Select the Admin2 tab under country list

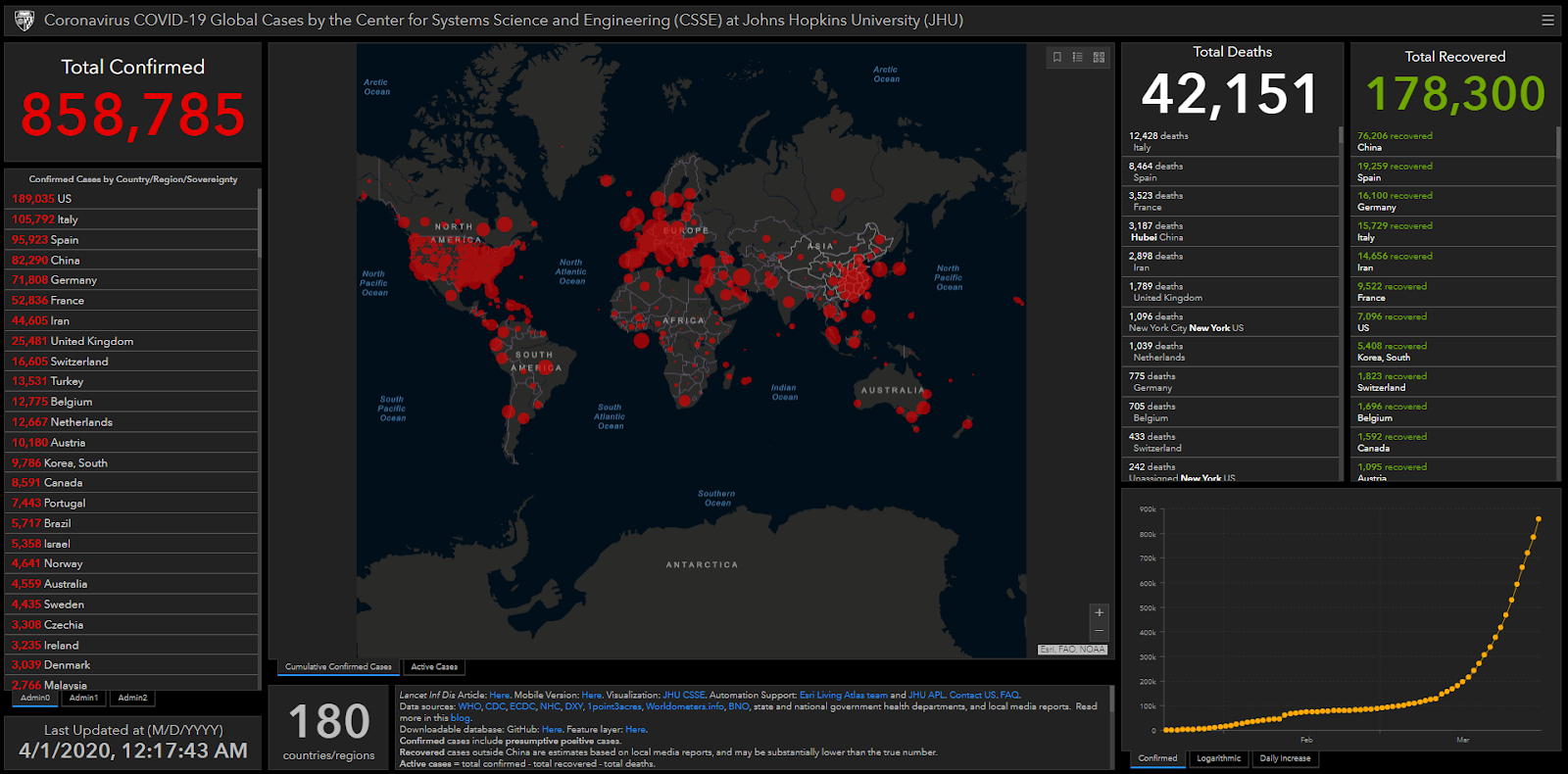[132, 698]
